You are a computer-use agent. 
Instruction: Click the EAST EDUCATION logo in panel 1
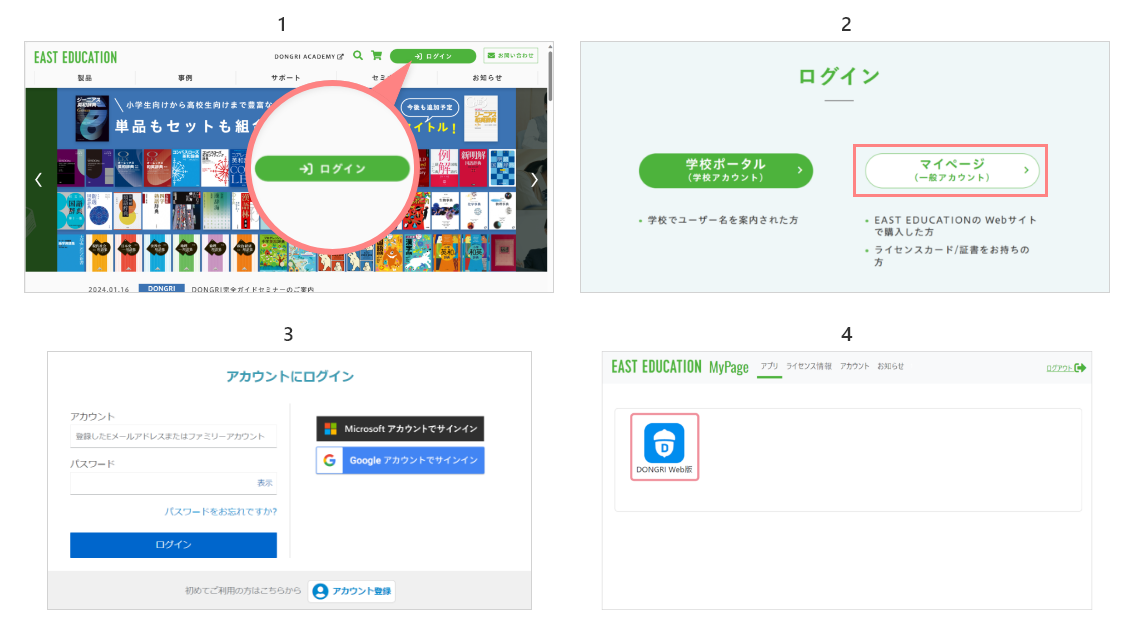click(75, 57)
